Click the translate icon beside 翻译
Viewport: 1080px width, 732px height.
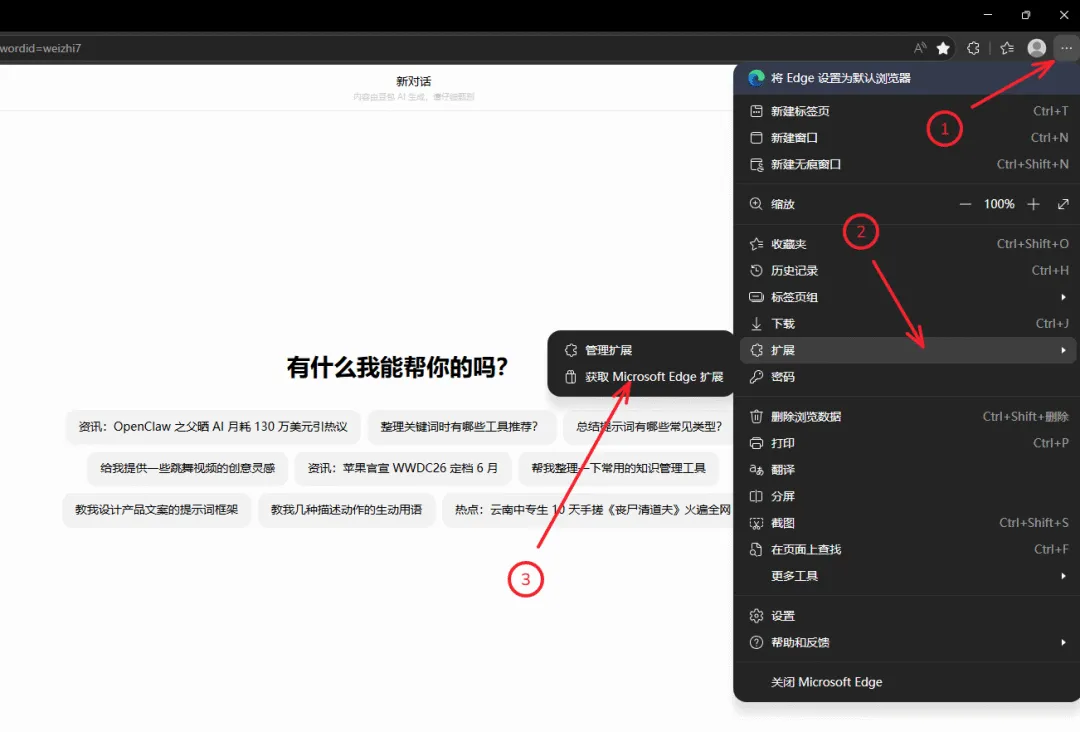[x=756, y=470]
